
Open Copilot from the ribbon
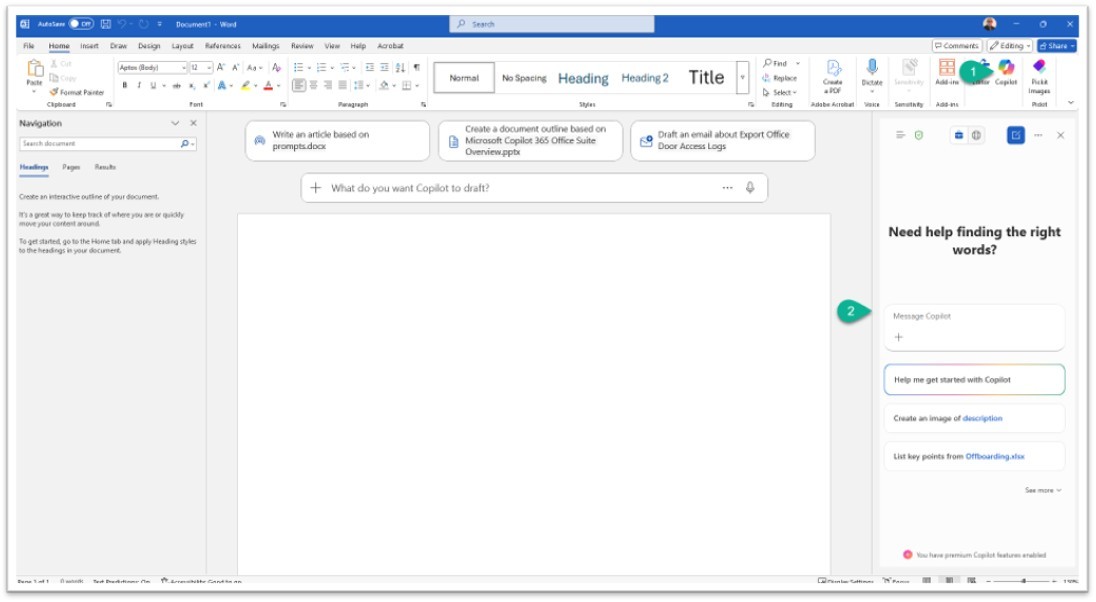(x=1006, y=70)
